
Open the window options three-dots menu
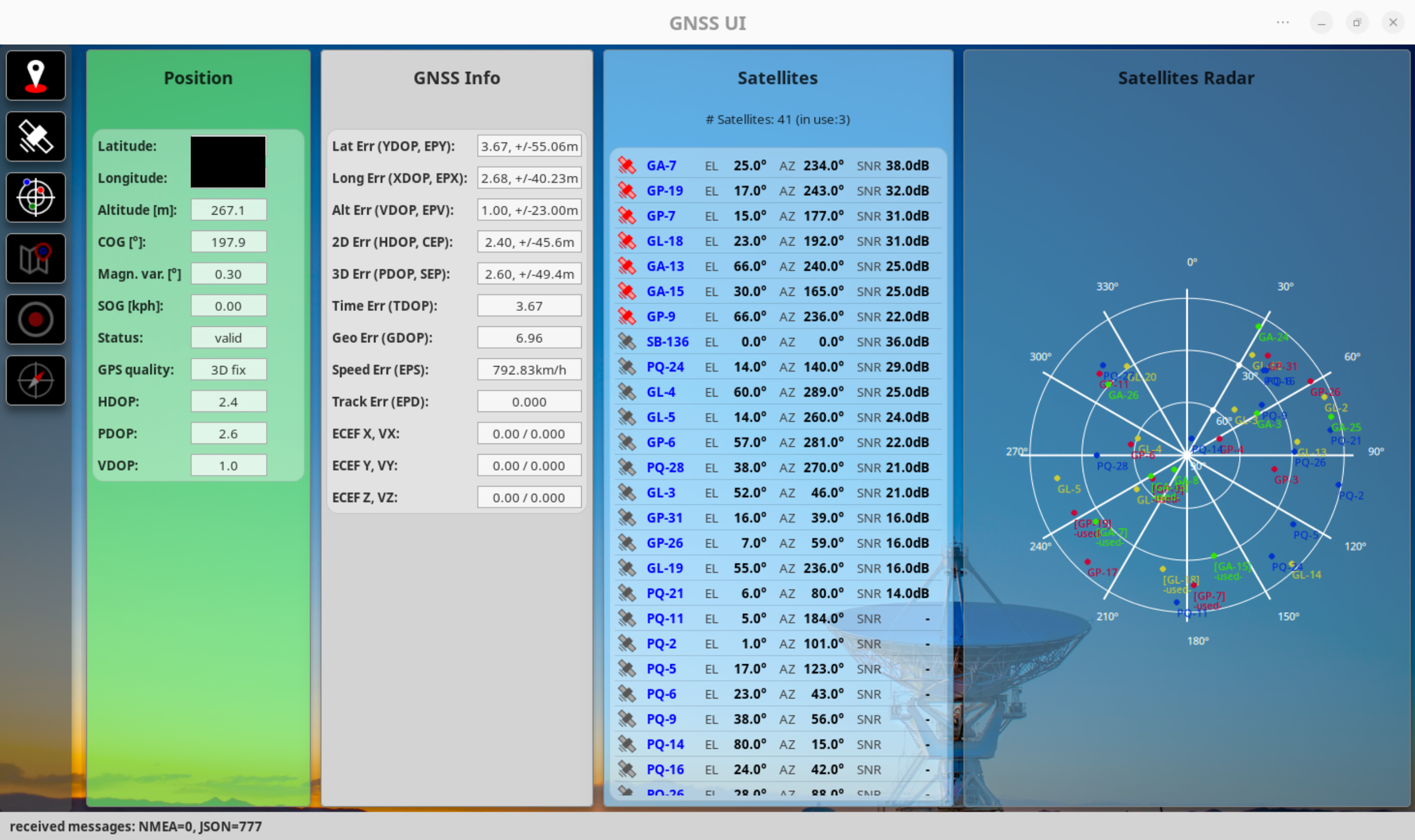[x=1282, y=23]
